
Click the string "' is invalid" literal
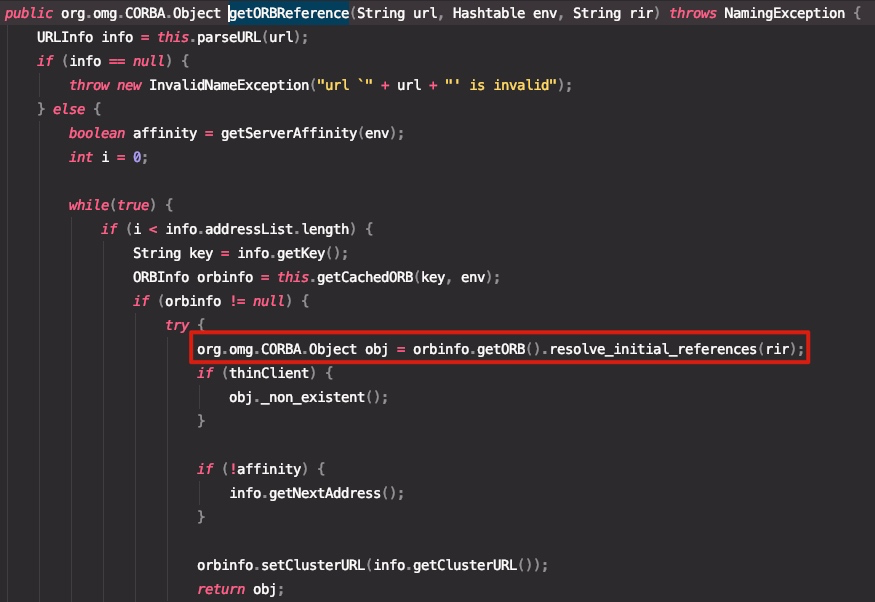click(501, 85)
